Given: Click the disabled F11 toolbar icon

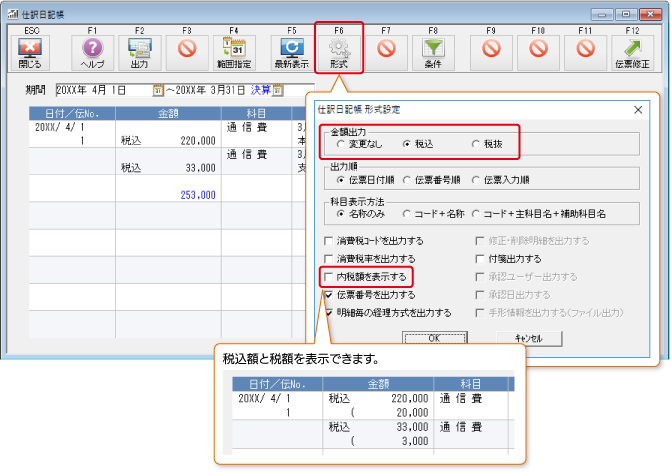Looking at the screenshot, I should [x=585, y=53].
